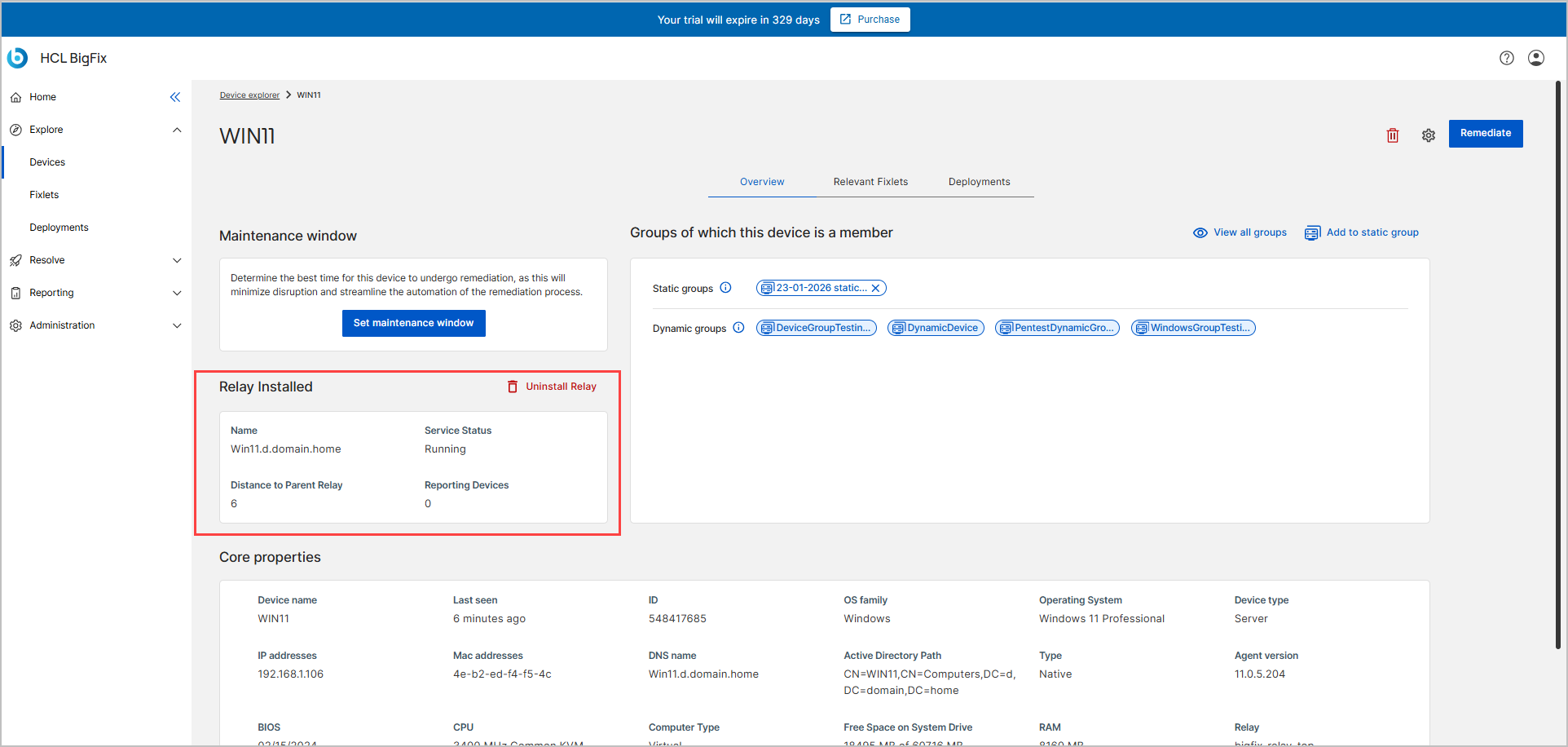The image size is (1568, 747).
Task: Switch to the Relevant Fixlets tab
Action: tap(870, 182)
